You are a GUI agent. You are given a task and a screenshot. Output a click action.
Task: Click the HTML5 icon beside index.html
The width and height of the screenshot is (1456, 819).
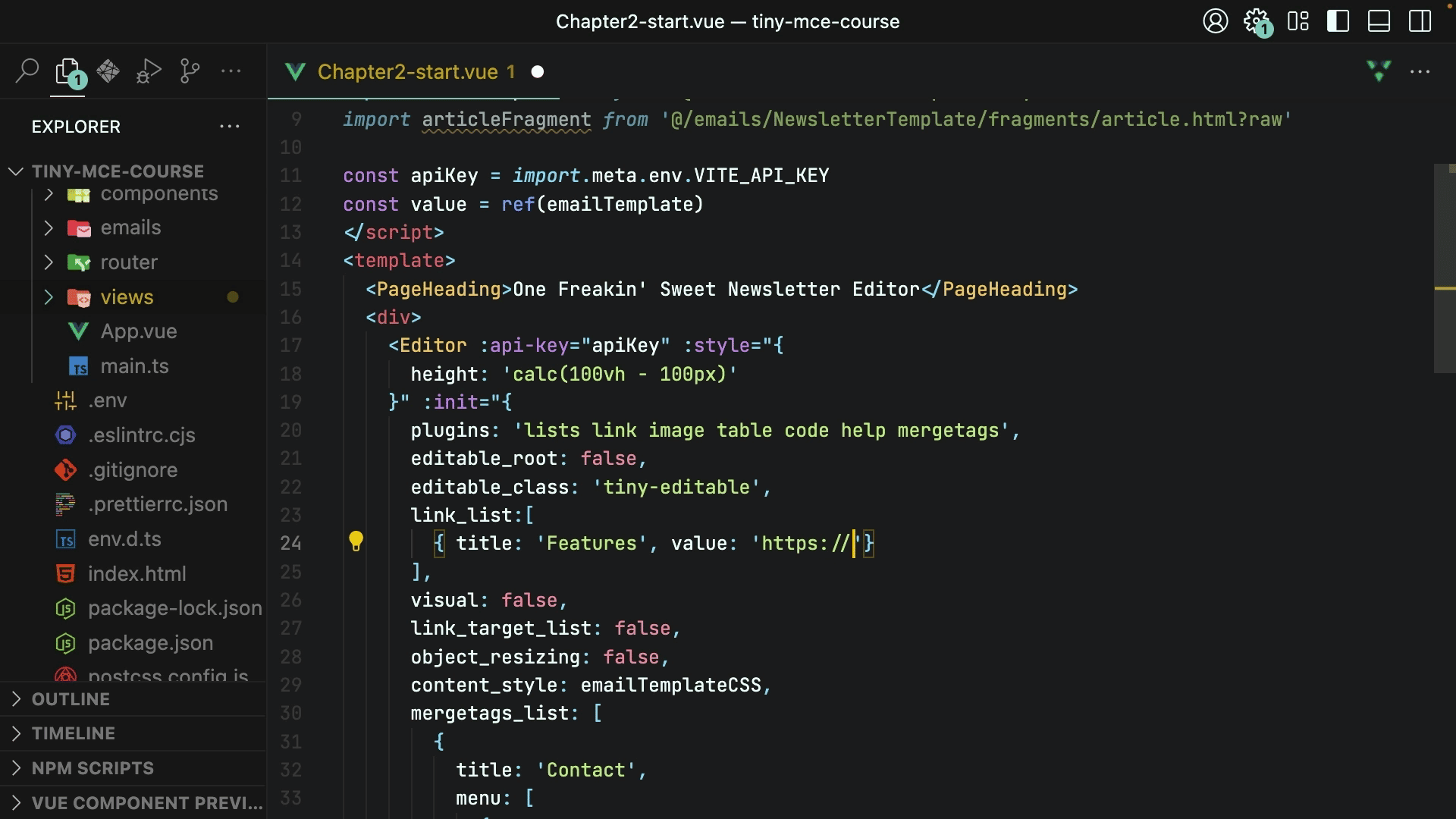click(66, 574)
